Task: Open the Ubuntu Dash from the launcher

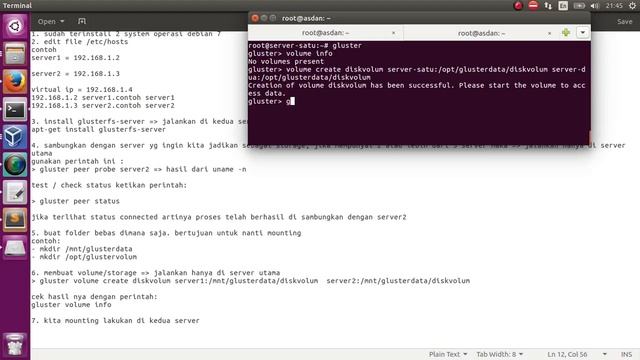Action: (x=15, y=27)
